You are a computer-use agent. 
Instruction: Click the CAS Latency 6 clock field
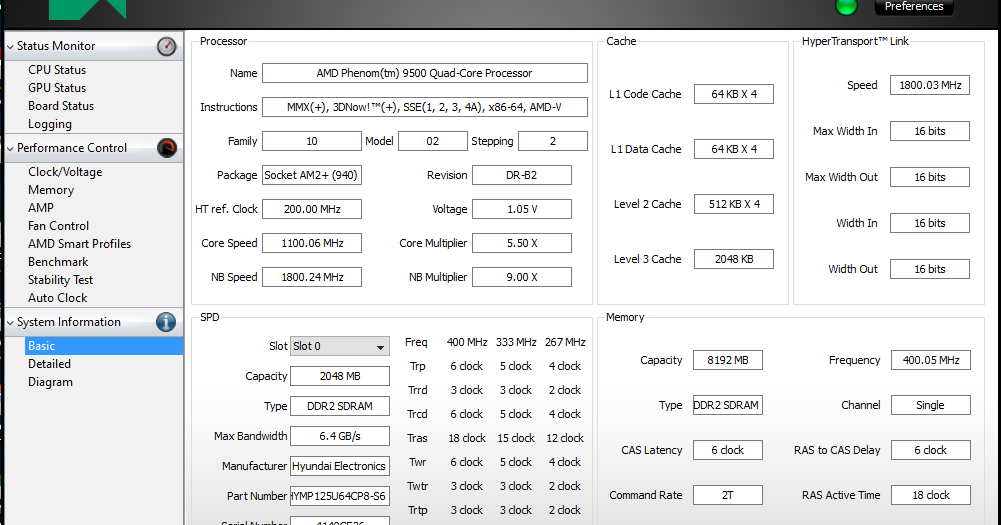(728, 450)
